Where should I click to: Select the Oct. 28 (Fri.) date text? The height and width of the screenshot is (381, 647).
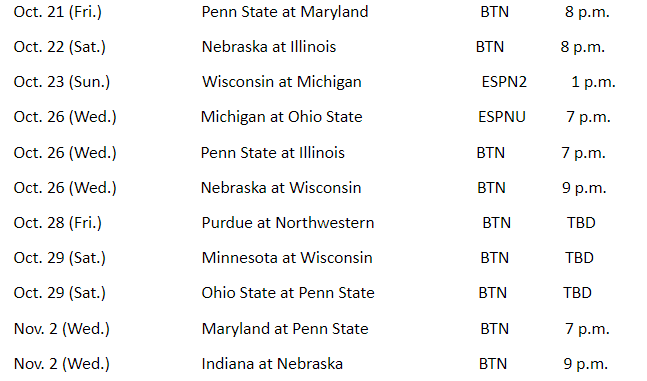pos(57,223)
